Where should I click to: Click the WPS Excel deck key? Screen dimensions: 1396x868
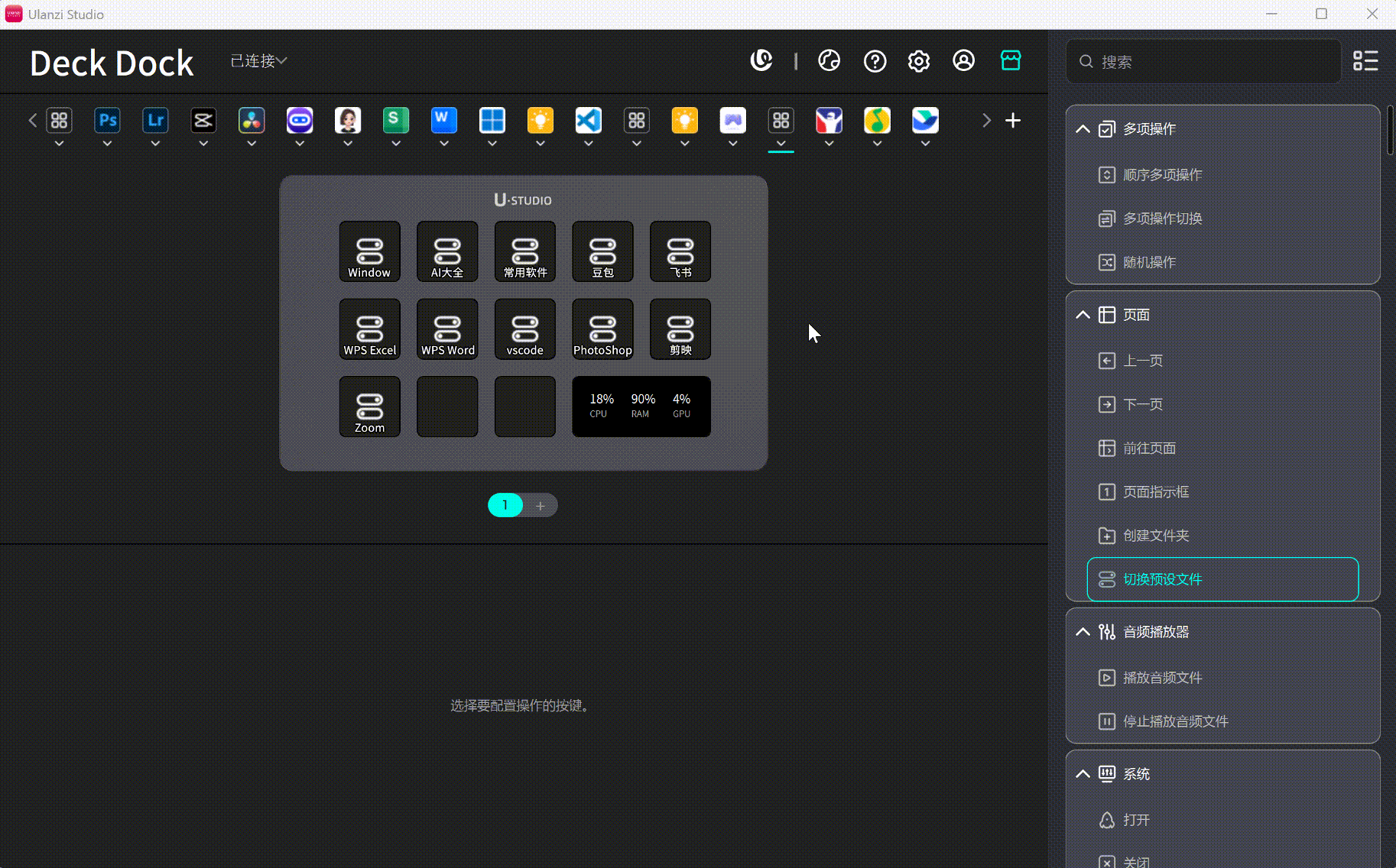pyautogui.click(x=370, y=329)
